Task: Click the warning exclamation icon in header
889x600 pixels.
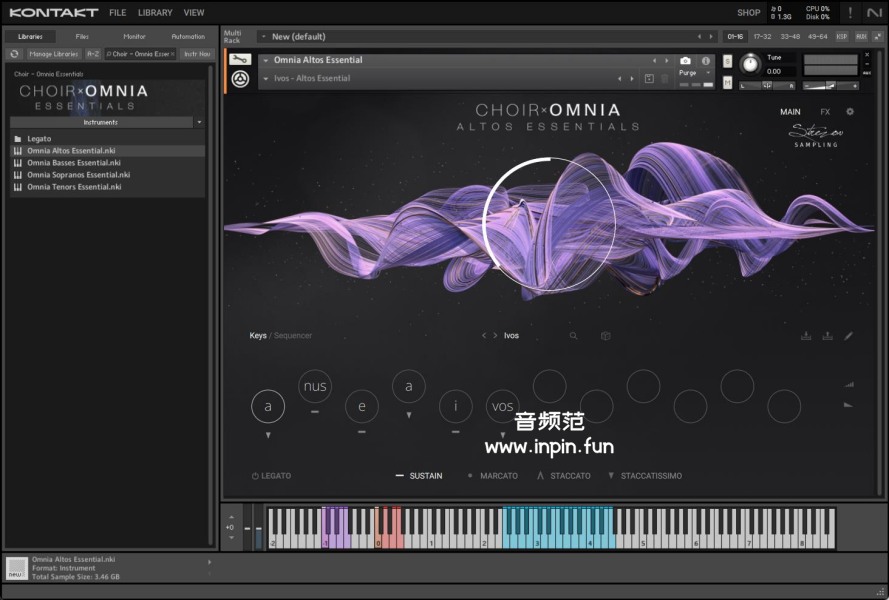Action: (850, 13)
